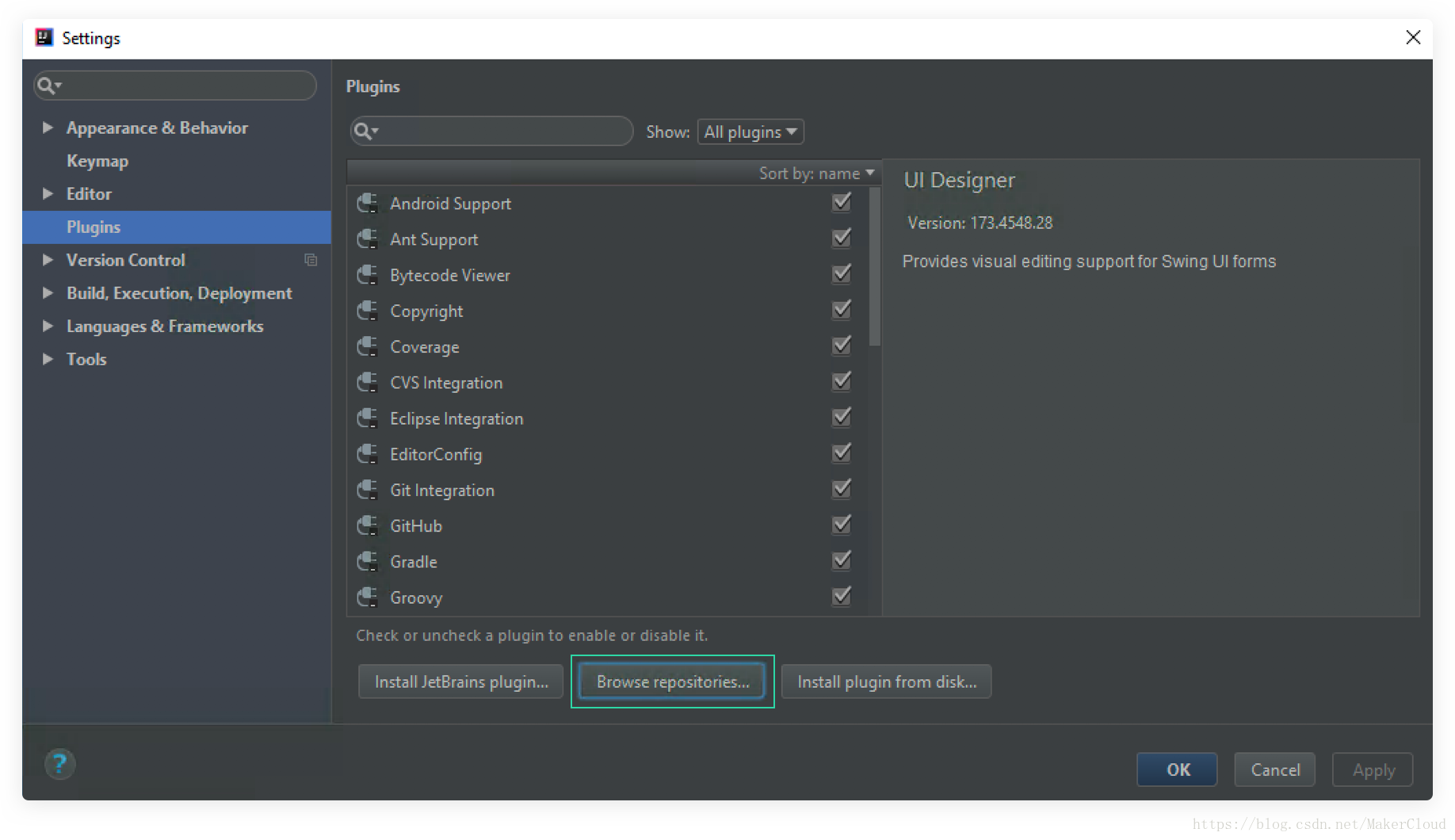Disable the Android Support plugin checkbox
The width and height of the screenshot is (1455, 840).
tap(842, 203)
